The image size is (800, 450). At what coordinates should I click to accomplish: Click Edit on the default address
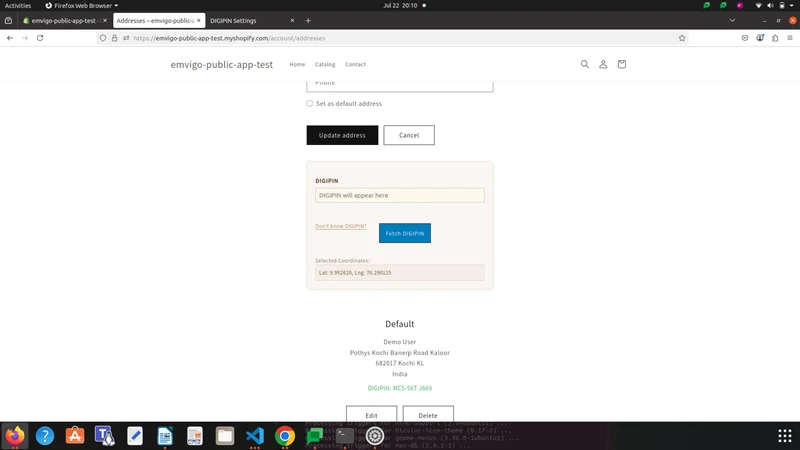pos(371,415)
